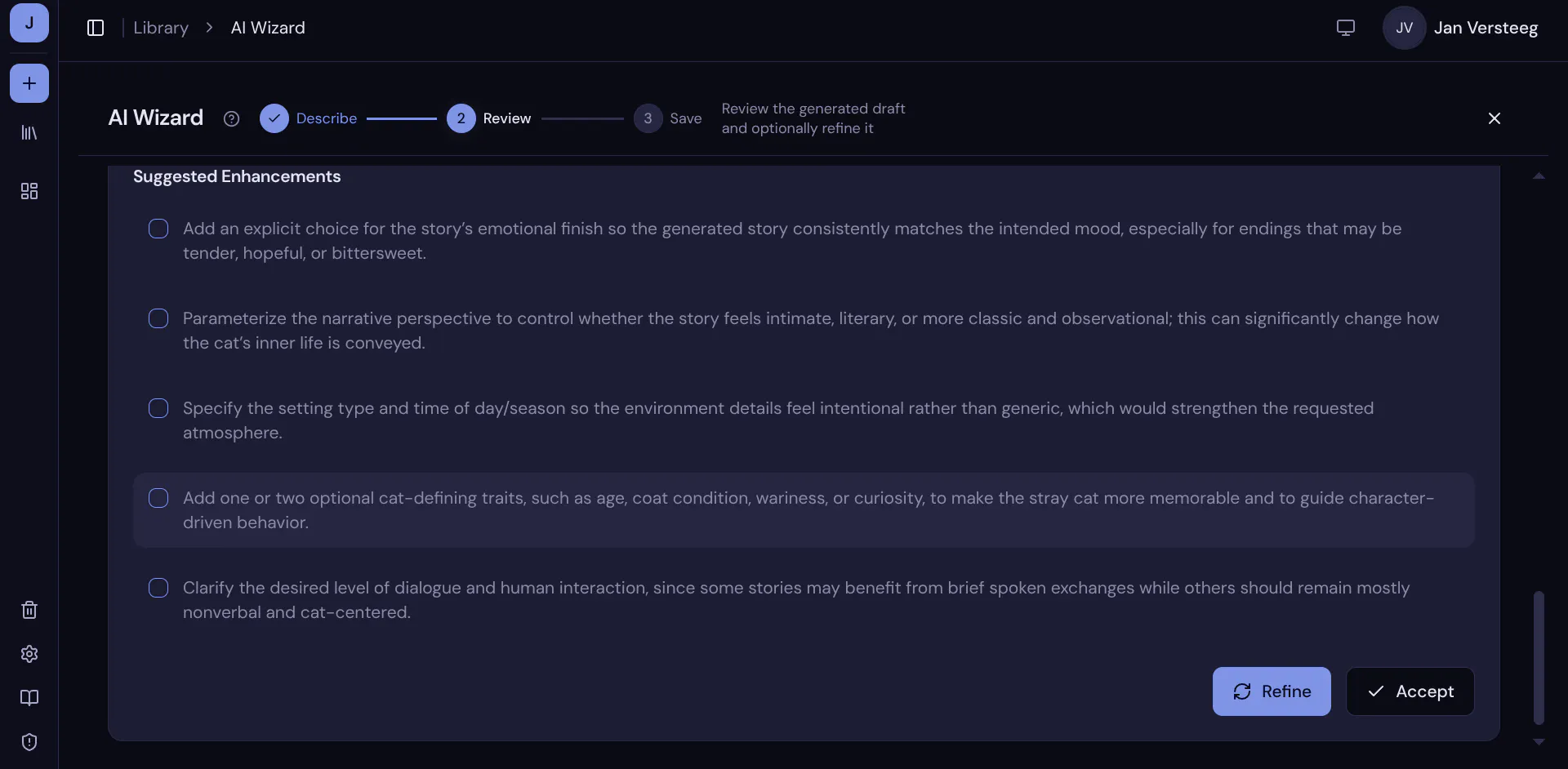1568x769 pixels.
Task: Close the AI Wizard with X
Action: click(x=1494, y=118)
